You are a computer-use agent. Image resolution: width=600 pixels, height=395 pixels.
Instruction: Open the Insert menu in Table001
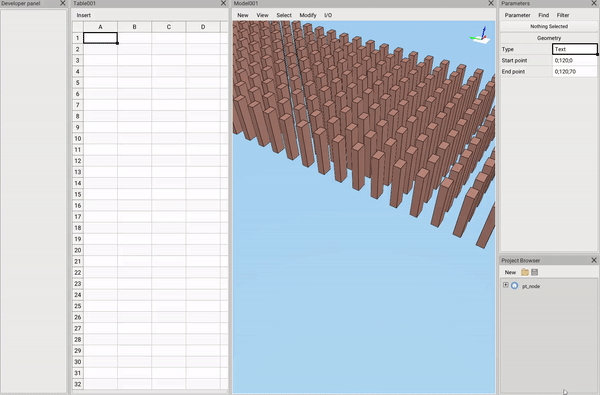[x=83, y=15]
